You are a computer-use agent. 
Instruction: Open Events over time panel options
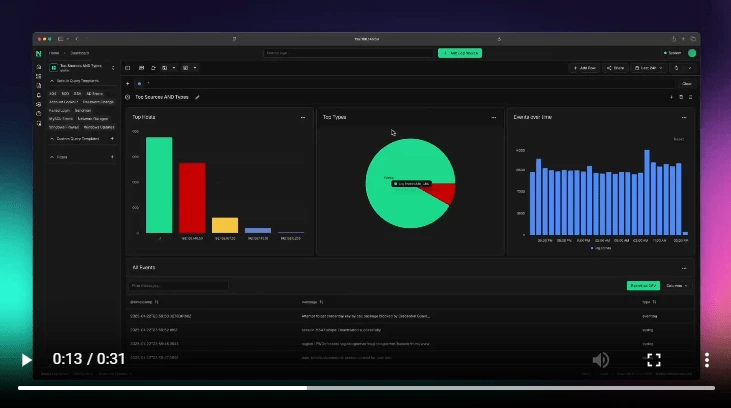pyautogui.click(x=683, y=117)
